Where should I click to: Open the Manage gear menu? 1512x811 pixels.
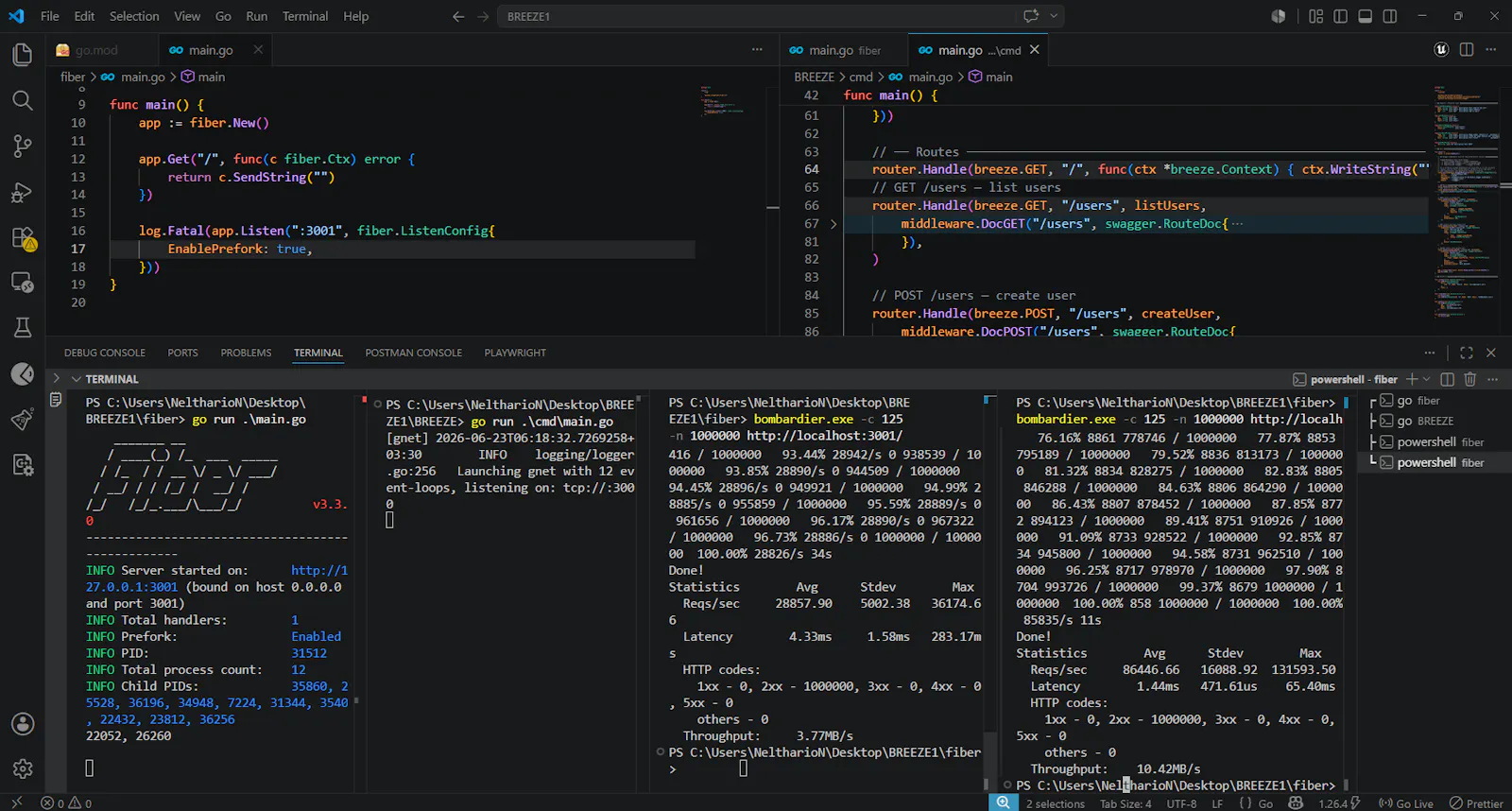pyautogui.click(x=23, y=768)
